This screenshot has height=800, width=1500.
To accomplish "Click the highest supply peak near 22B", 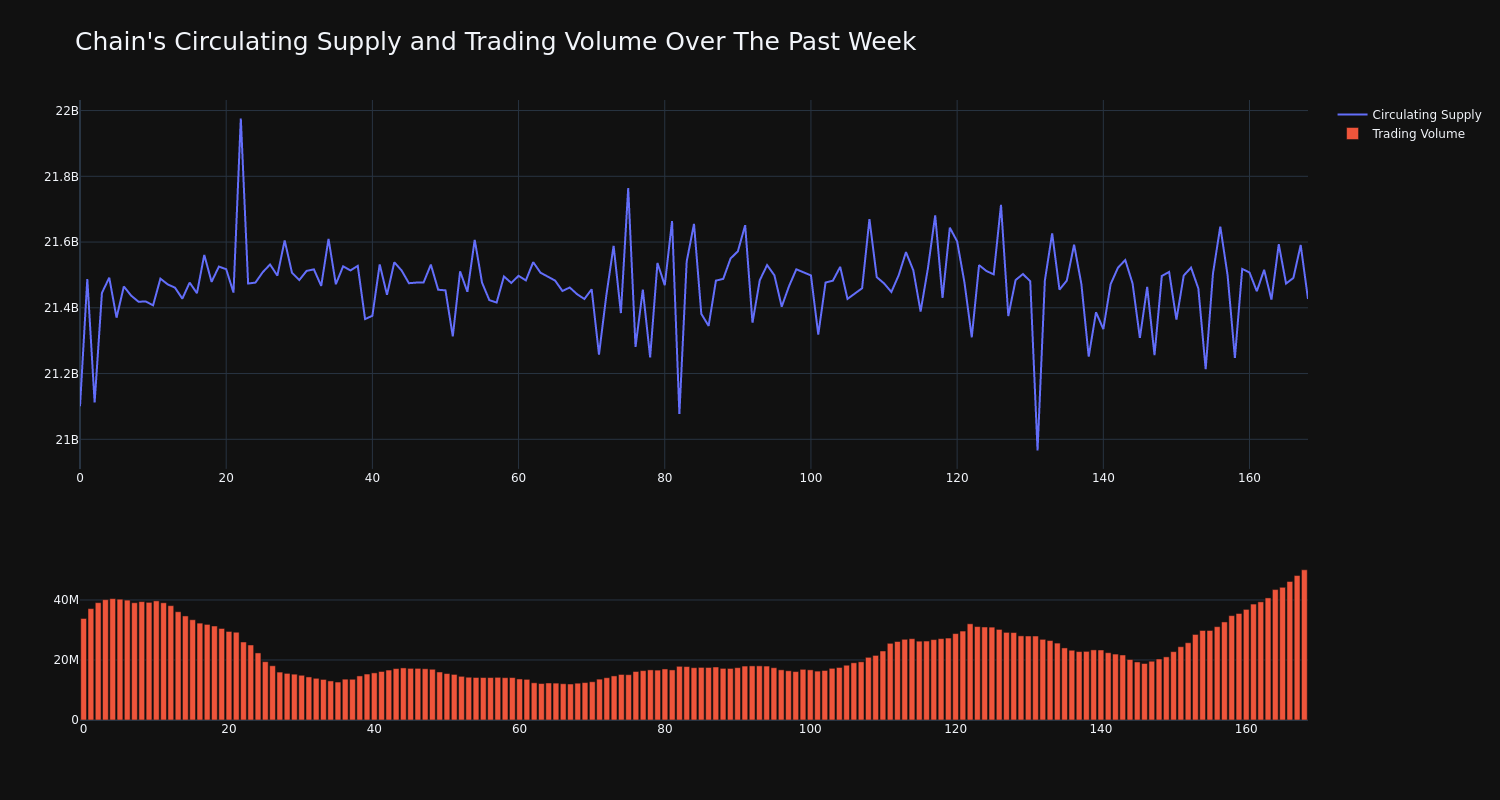I will [x=240, y=119].
